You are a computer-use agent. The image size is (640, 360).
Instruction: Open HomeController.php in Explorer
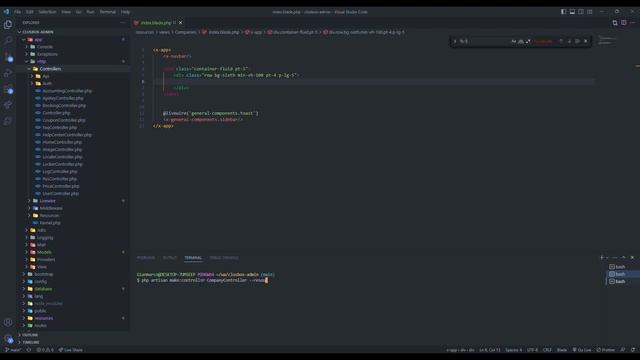click(62, 142)
